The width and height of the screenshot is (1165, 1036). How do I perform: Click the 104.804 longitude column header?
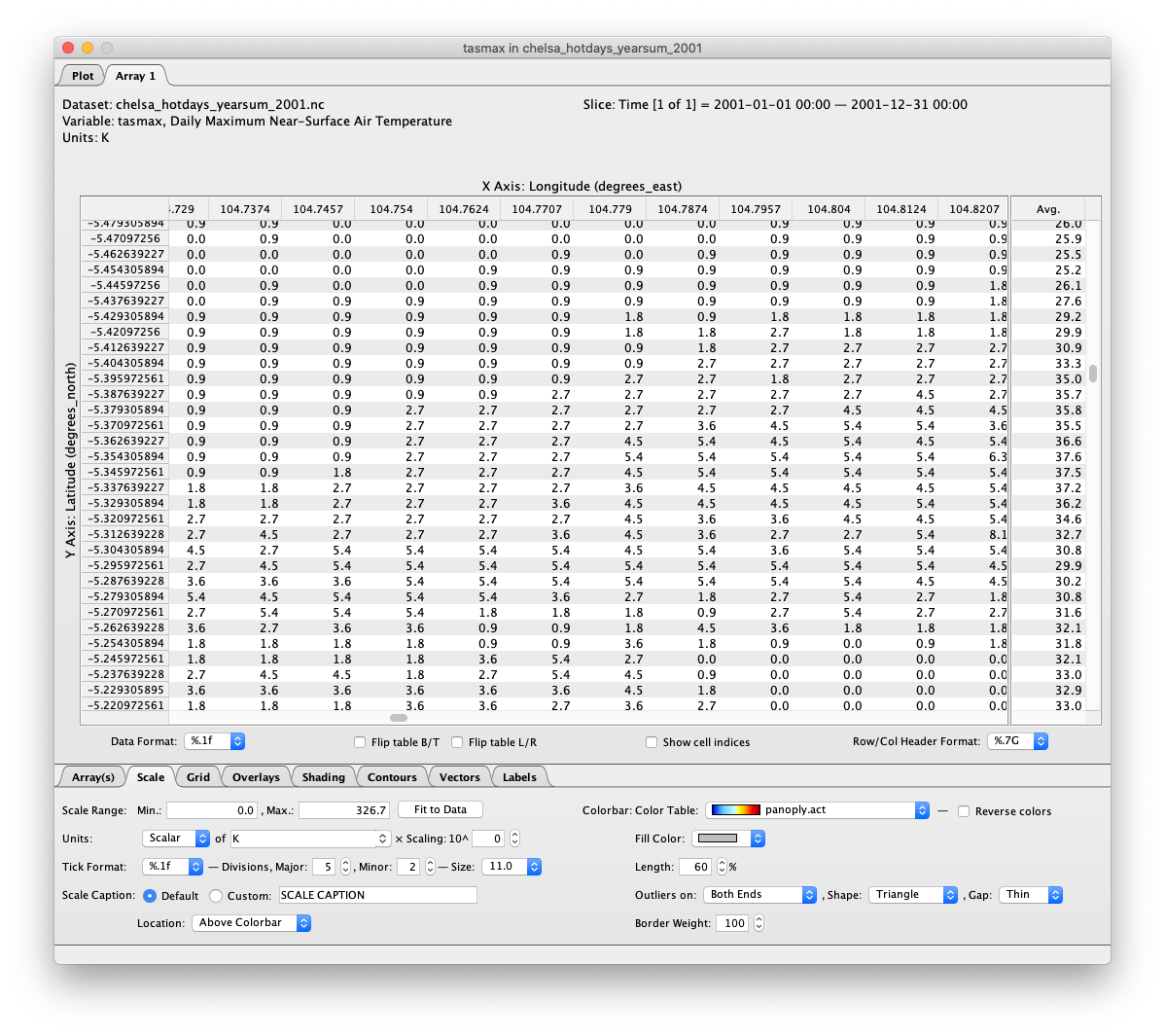(829, 209)
